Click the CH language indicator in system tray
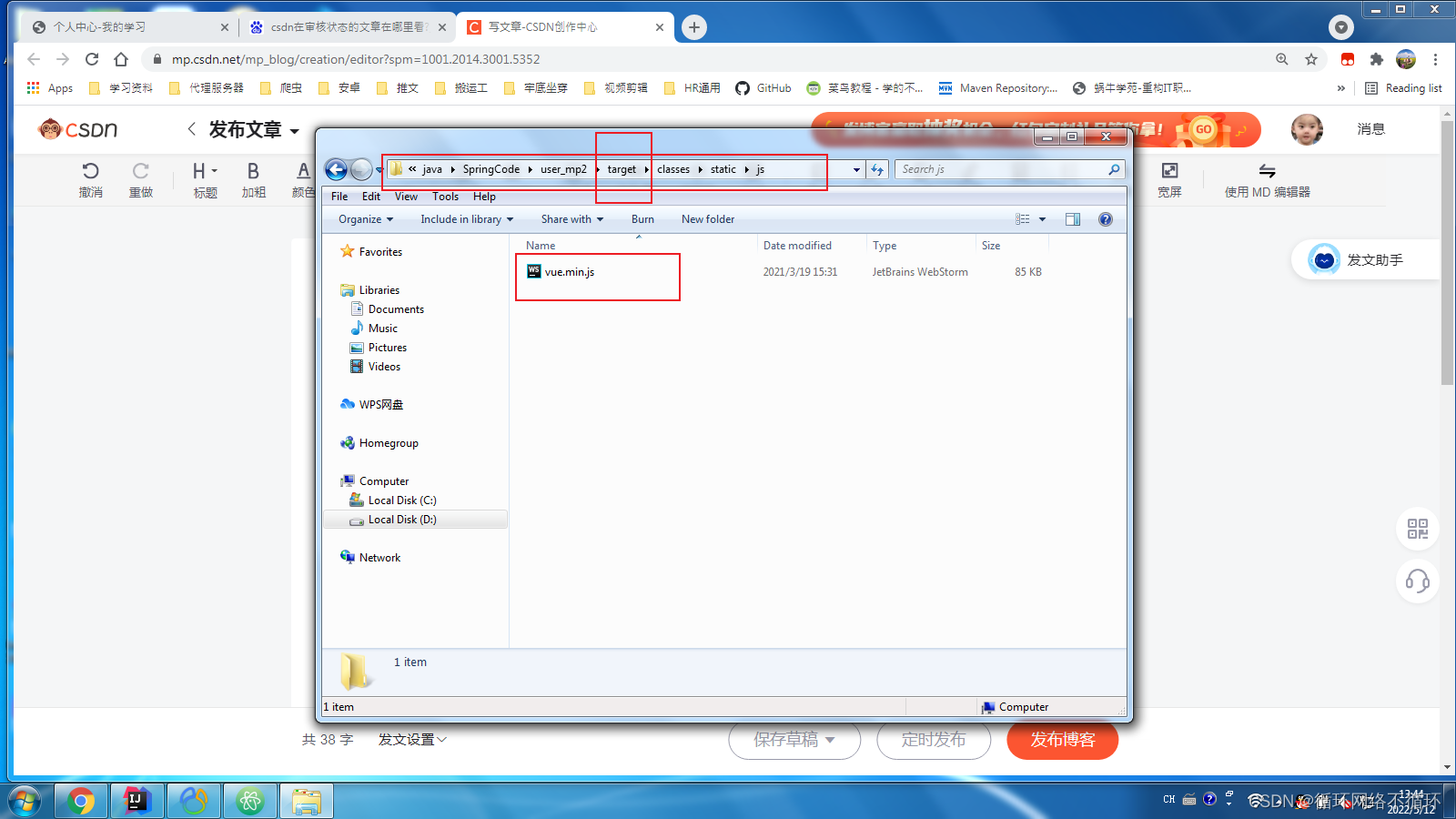The height and width of the screenshot is (819, 1456). click(x=1168, y=799)
